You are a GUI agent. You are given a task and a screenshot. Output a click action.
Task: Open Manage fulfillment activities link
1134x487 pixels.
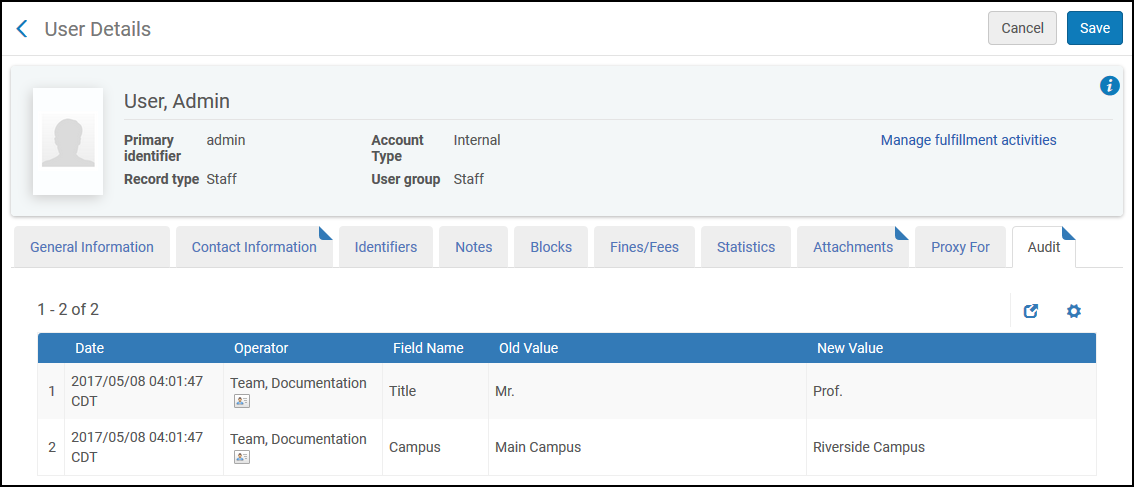pyautogui.click(x=968, y=140)
